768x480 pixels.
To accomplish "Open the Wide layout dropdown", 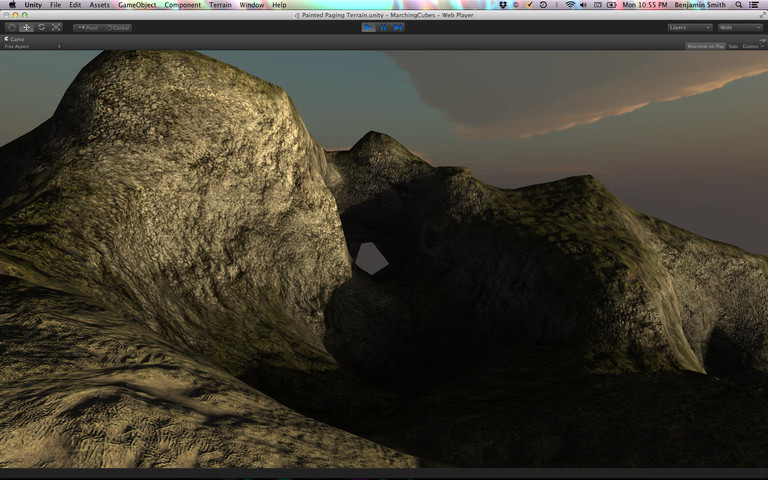I will (740, 27).
